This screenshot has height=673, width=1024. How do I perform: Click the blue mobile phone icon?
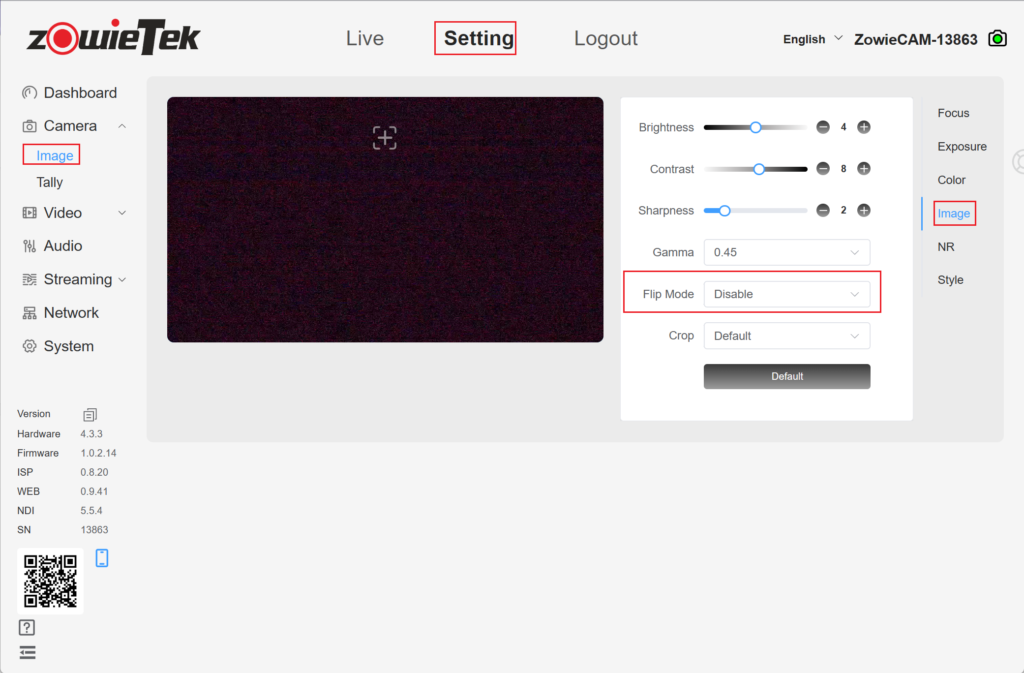click(102, 558)
